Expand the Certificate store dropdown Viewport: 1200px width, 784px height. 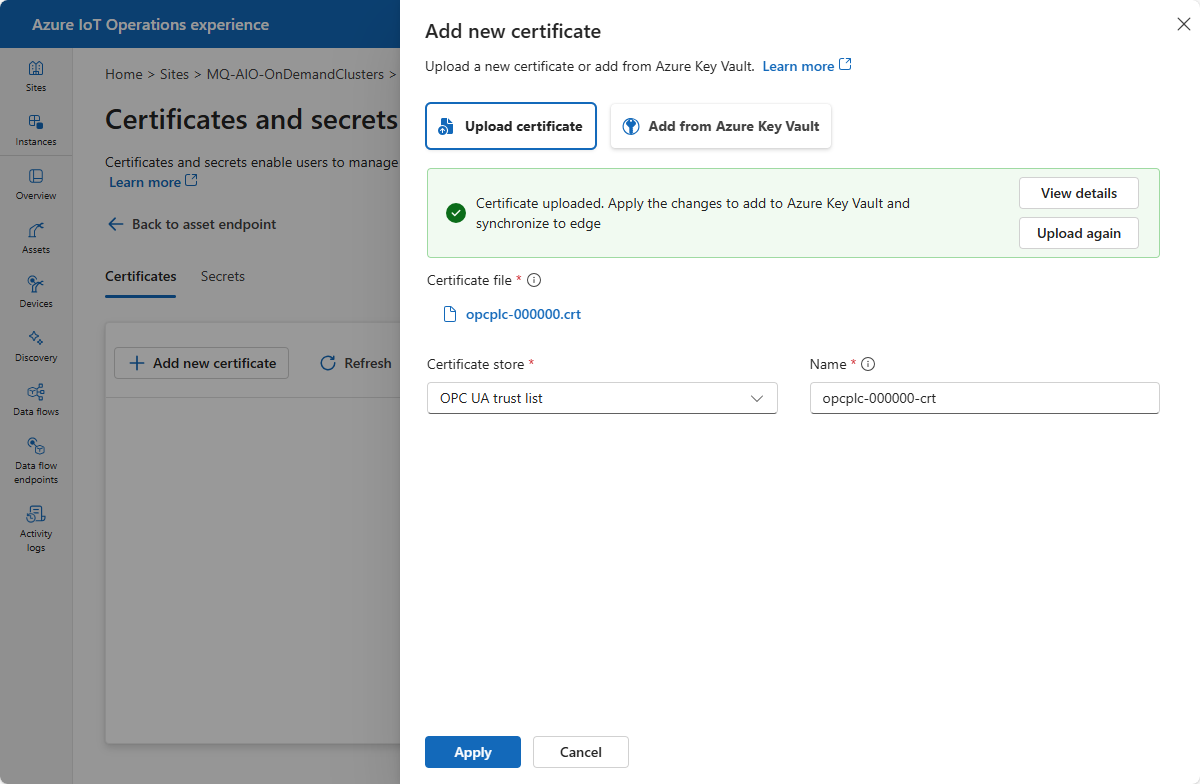point(602,398)
